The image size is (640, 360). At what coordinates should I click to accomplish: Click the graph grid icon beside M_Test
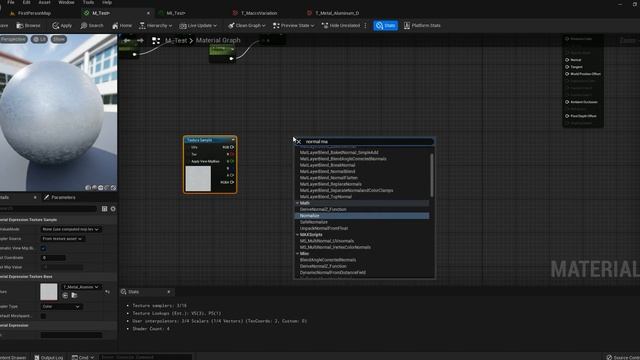click(156, 40)
